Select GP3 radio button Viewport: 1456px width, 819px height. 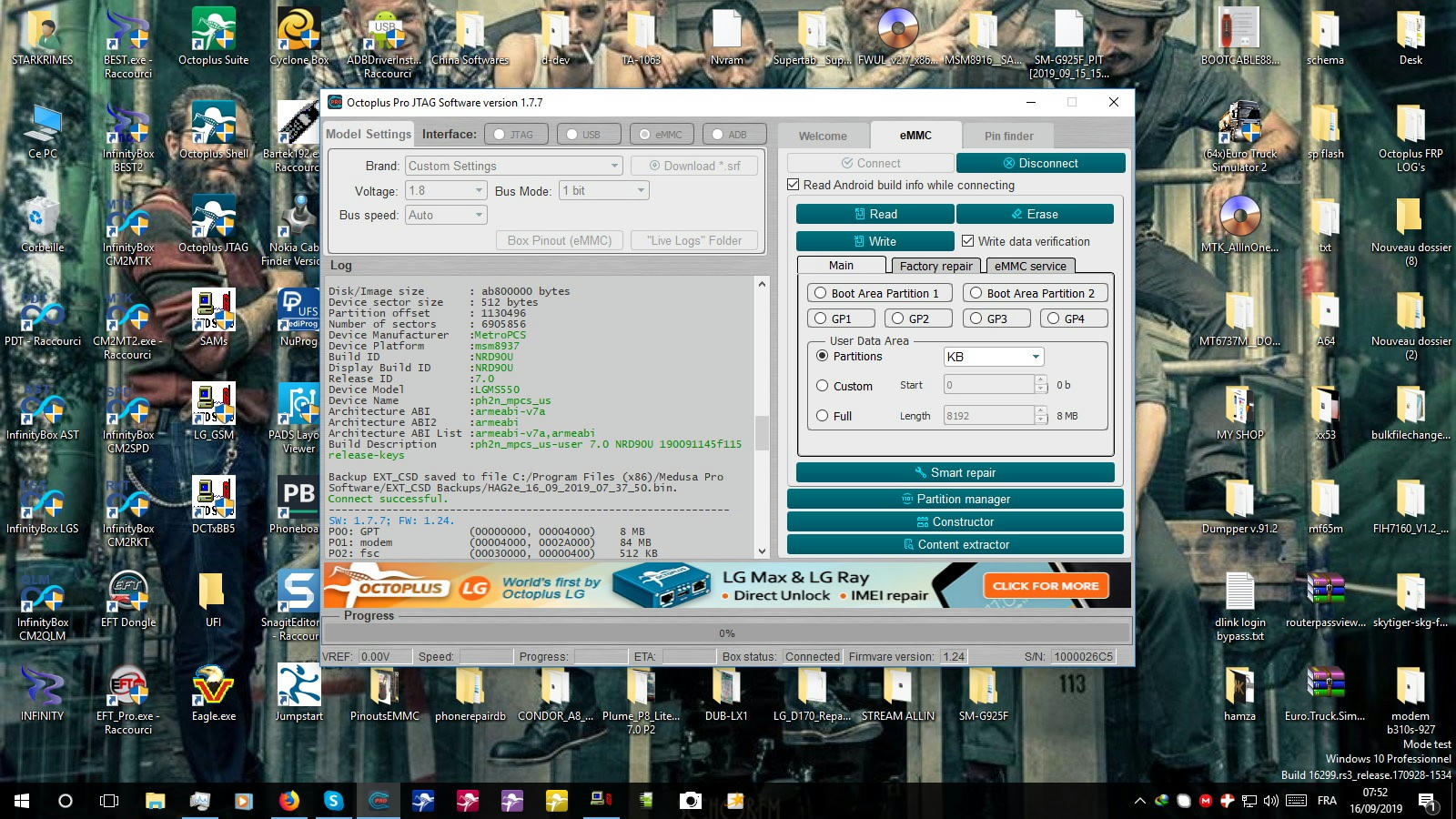[x=976, y=318]
